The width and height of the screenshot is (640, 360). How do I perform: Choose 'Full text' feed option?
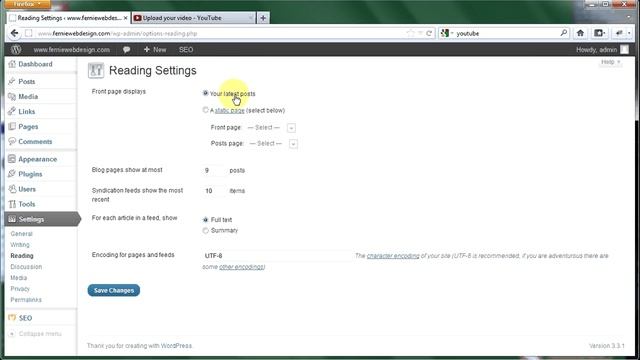[x=205, y=220]
